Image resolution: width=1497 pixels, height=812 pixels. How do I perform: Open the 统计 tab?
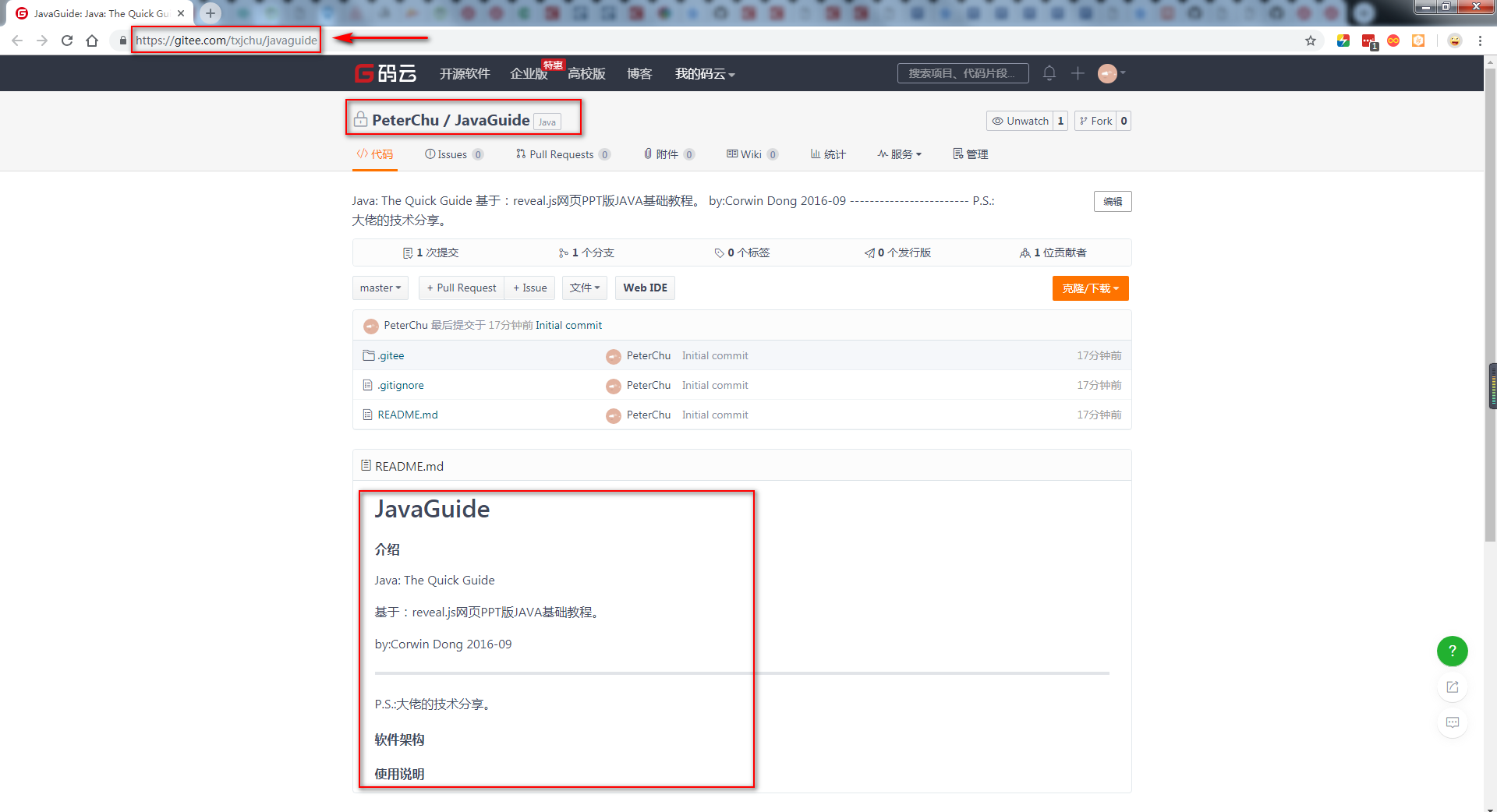click(x=828, y=154)
